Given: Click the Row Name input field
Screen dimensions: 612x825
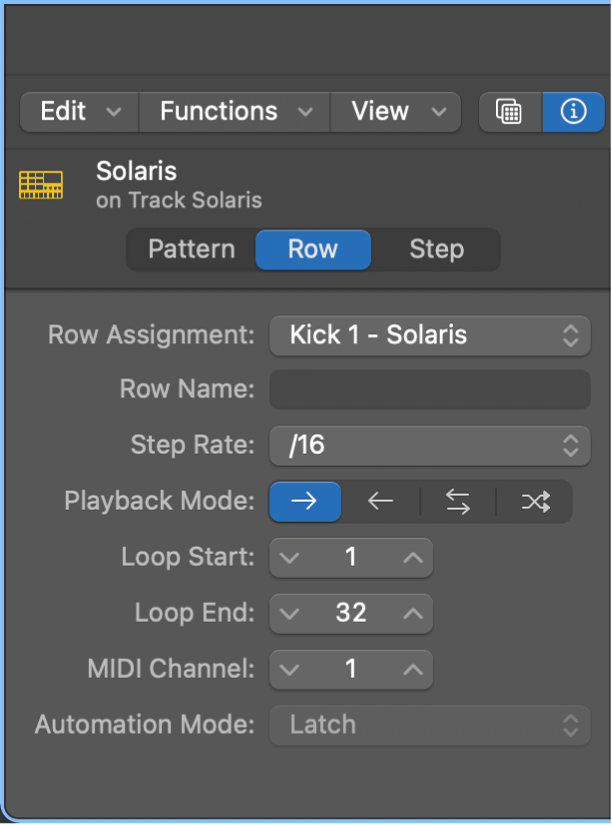Looking at the screenshot, I should [x=430, y=389].
